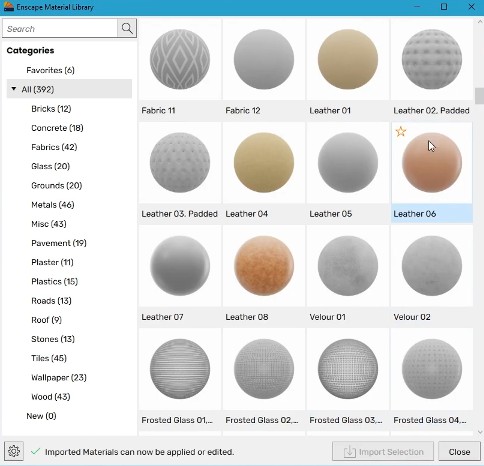
Task: Select the Velour 01 material sphere
Action: click(348, 266)
